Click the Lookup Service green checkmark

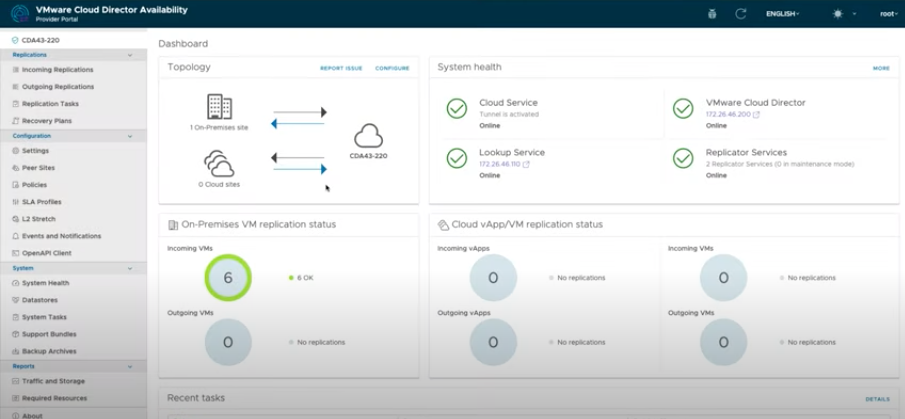pos(457,158)
